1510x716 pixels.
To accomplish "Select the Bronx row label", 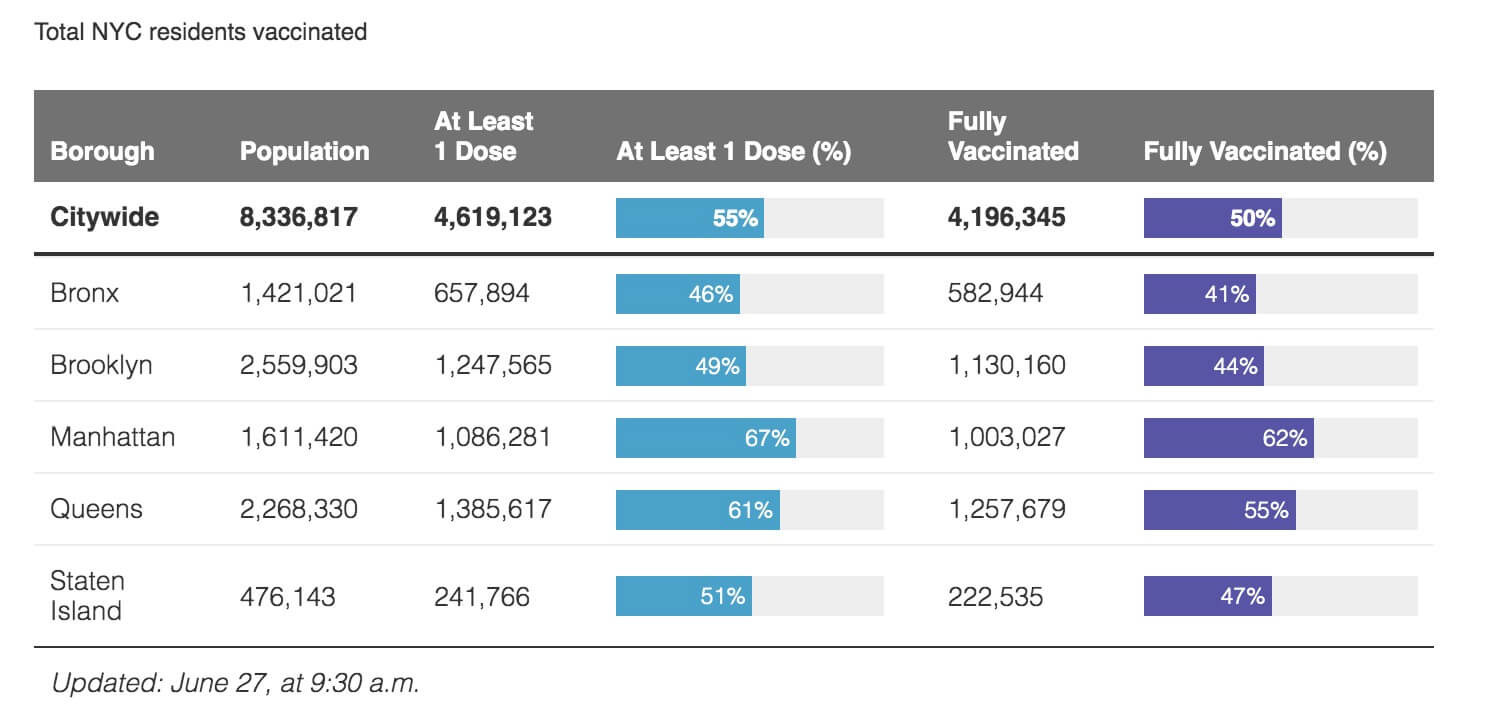I will 84,293.
